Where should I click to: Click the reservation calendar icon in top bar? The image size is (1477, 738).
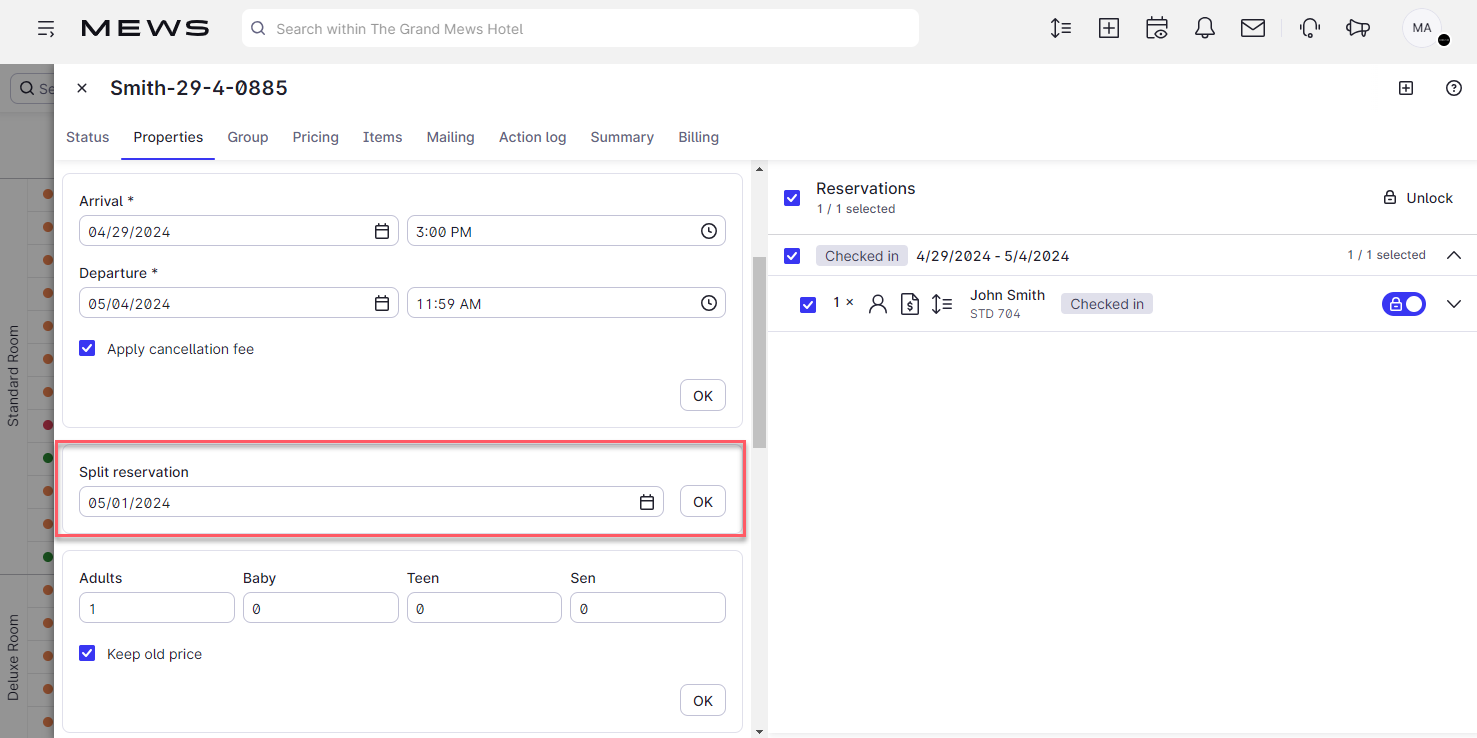pyautogui.click(x=1157, y=29)
